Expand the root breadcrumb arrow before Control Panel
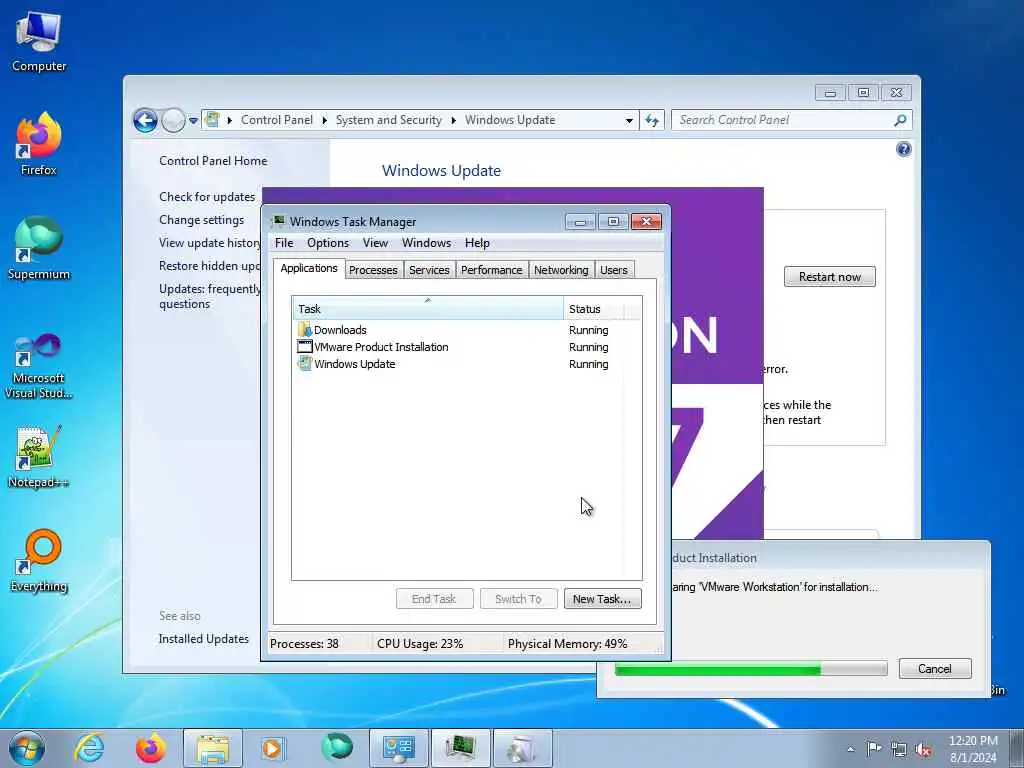 pyautogui.click(x=230, y=120)
